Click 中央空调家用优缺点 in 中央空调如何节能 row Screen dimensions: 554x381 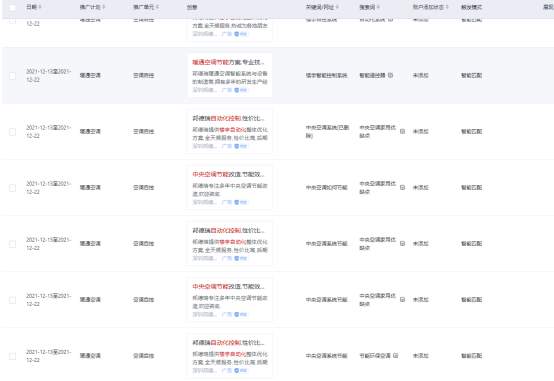click(x=377, y=187)
